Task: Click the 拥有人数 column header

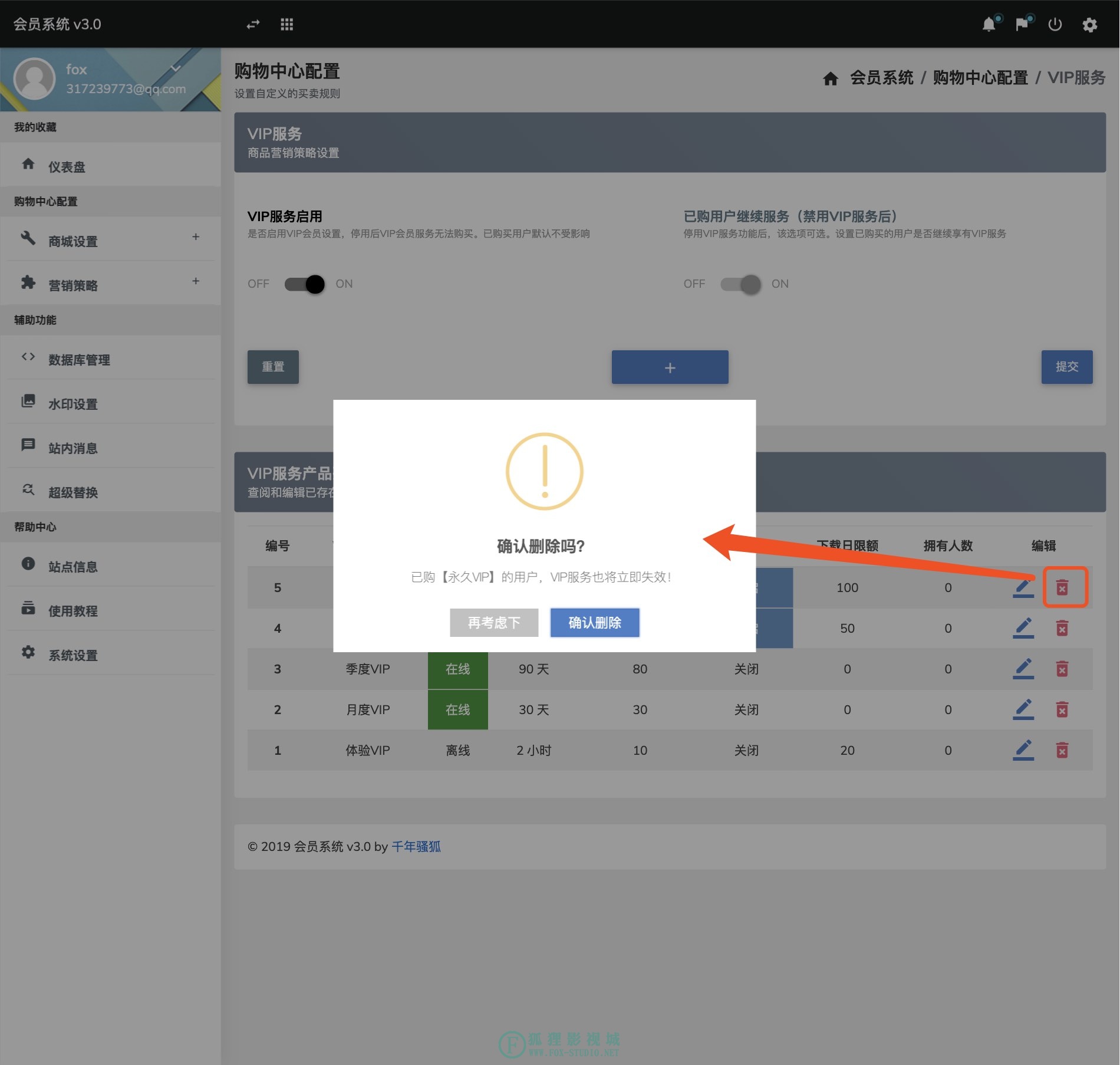Action: point(948,545)
